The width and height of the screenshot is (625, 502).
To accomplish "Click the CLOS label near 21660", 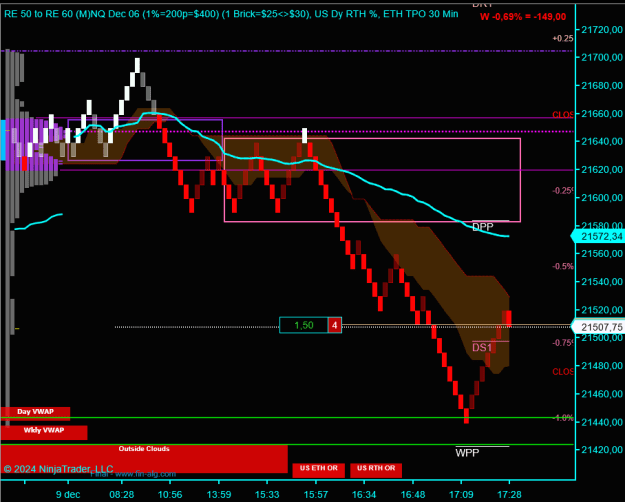I will pyautogui.click(x=563, y=115).
